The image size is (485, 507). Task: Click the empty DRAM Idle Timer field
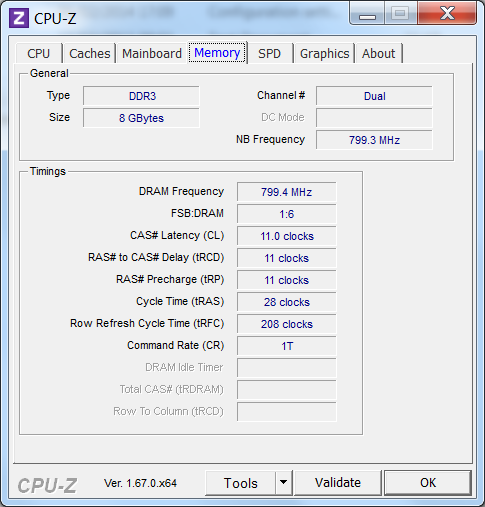[x=287, y=368]
